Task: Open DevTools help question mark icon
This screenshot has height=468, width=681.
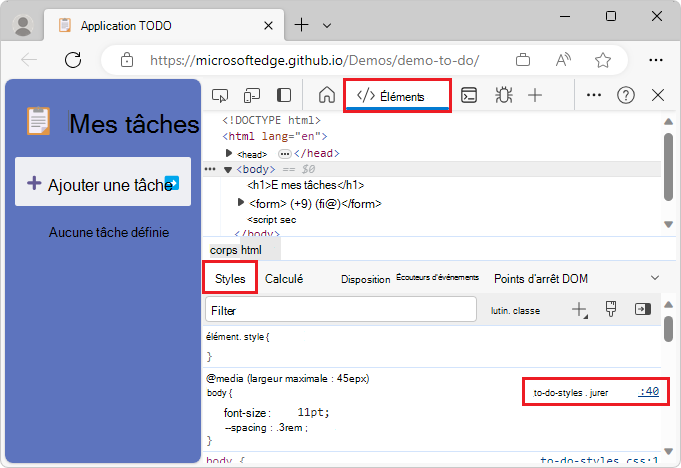Action: (626, 95)
